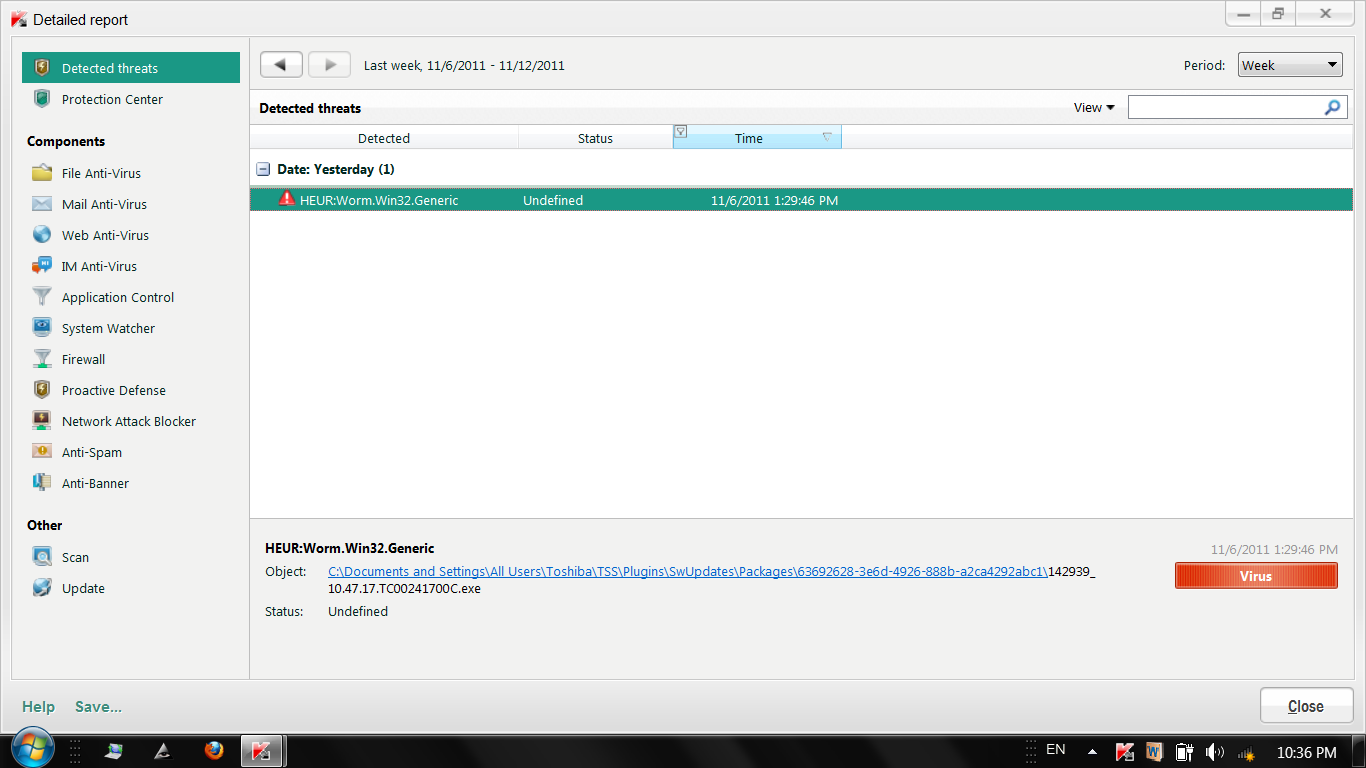Click the red warning icon on the threat row
1366x768 pixels.
point(287,199)
